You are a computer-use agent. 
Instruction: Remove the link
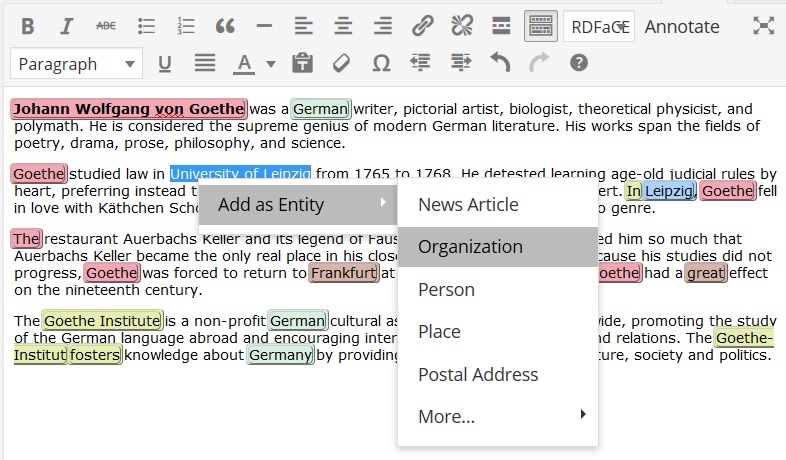coord(462,26)
